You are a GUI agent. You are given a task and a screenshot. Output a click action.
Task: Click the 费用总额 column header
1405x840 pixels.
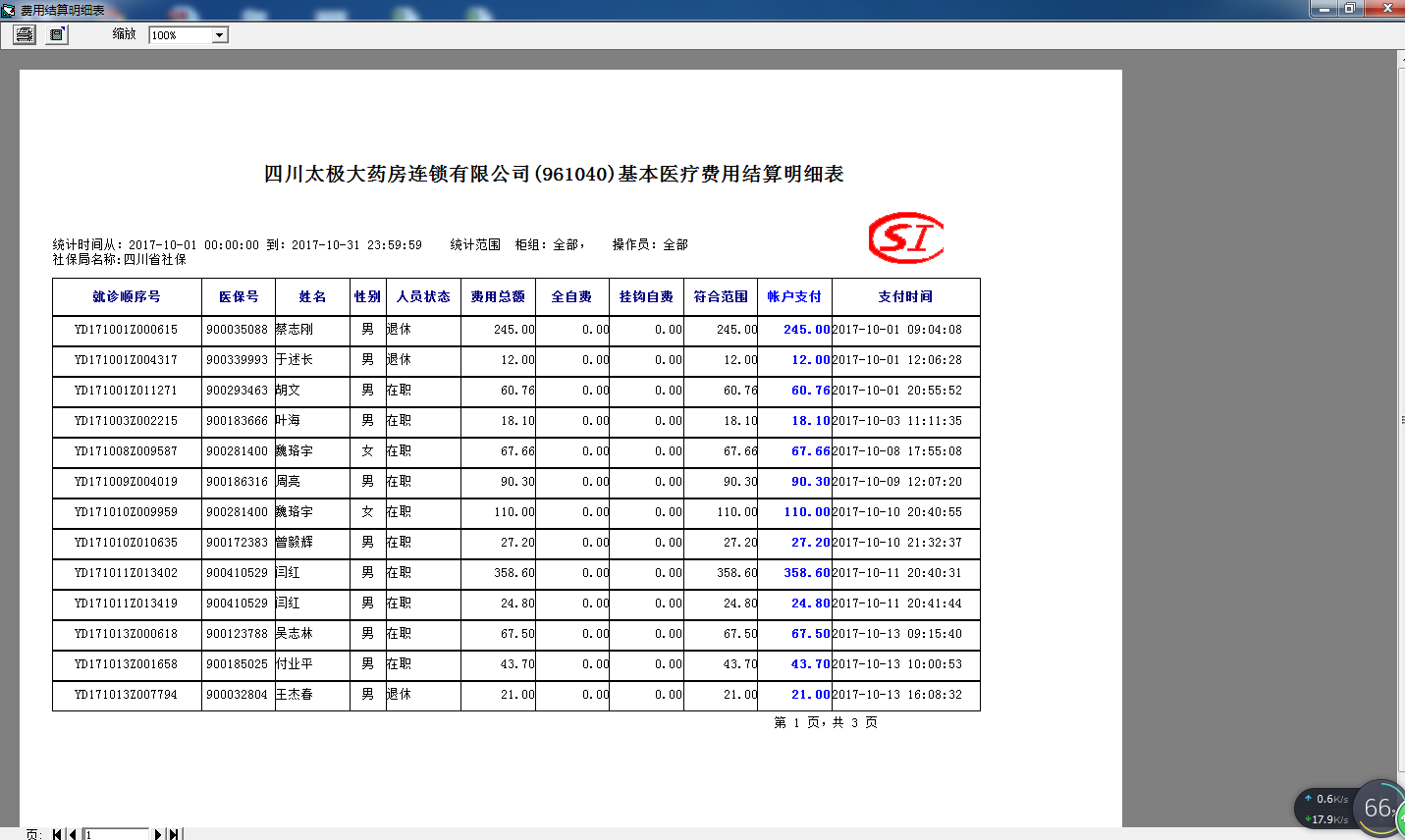(498, 296)
